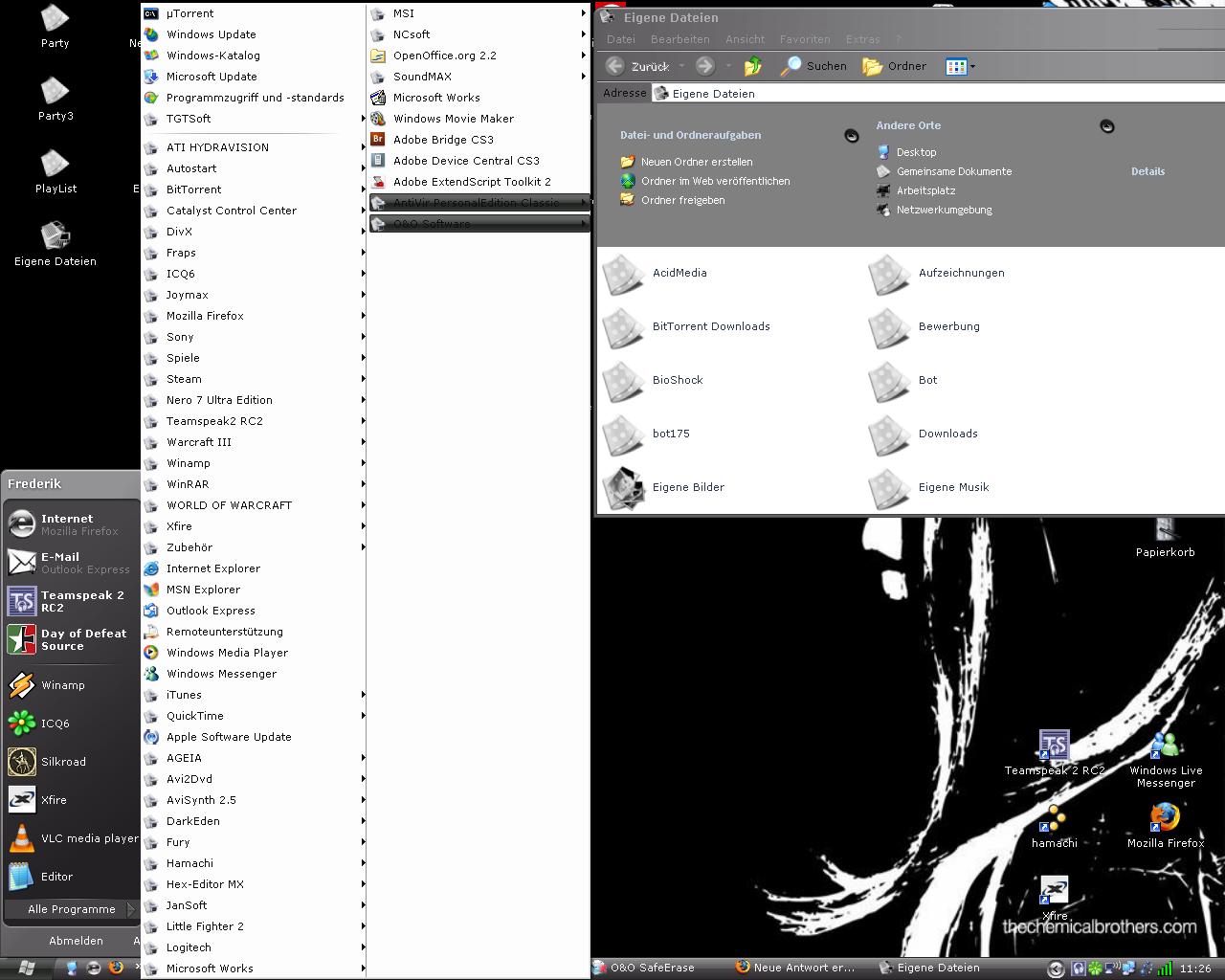Collapse the Andere Orte panel
Viewport: 1225px width, 980px height.
(1107, 126)
